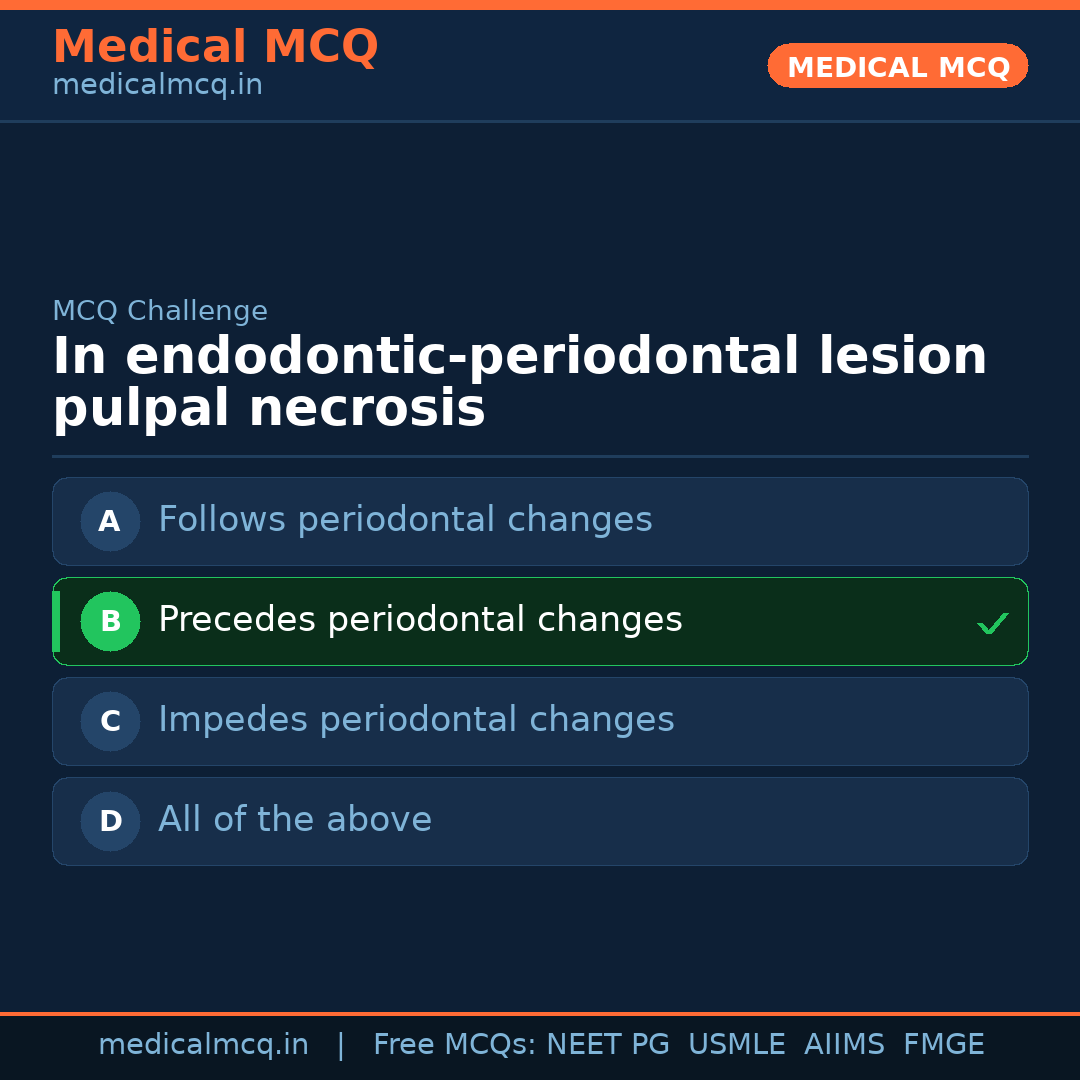Image resolution: width=1080 pixels, height=1080 pixels.
Task: Click the green B circle badge
Action: click(x=110, y=621)
